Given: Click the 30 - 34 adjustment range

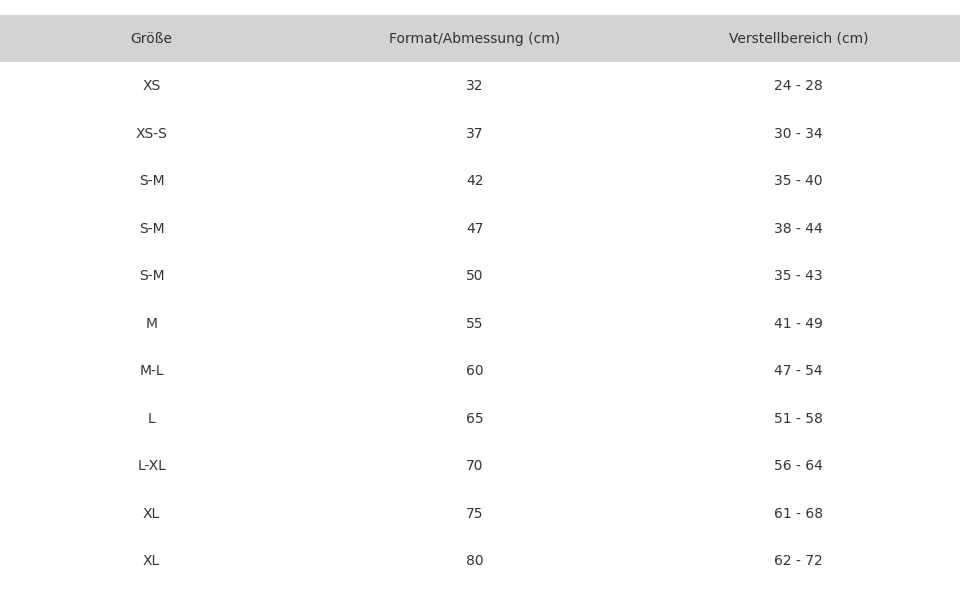Looking at the screenshot, I should pyautogui.click(x=798, y=134).
